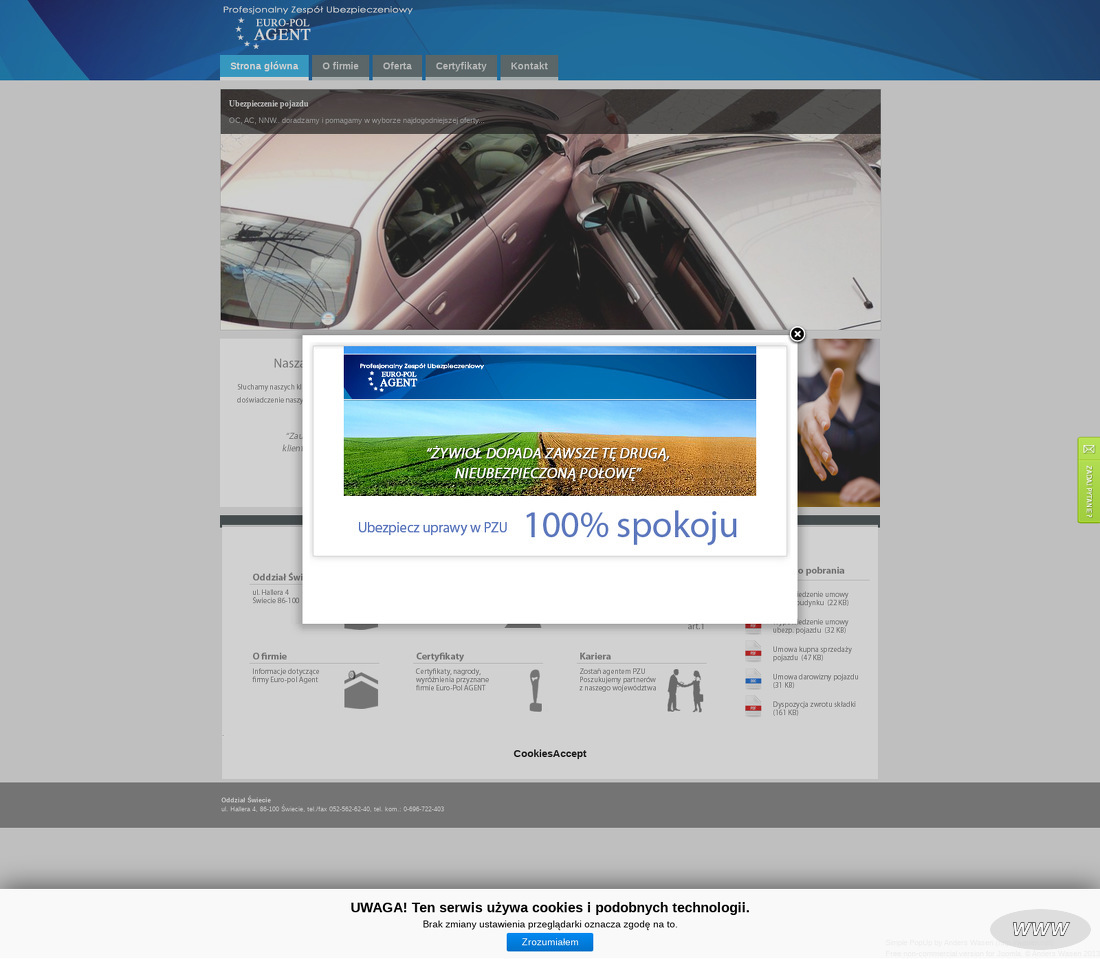Viewport: 1100px width, 959px height.
Task: Click Certyfikaty, nagrody description text
Action: (x=452, y=680)
